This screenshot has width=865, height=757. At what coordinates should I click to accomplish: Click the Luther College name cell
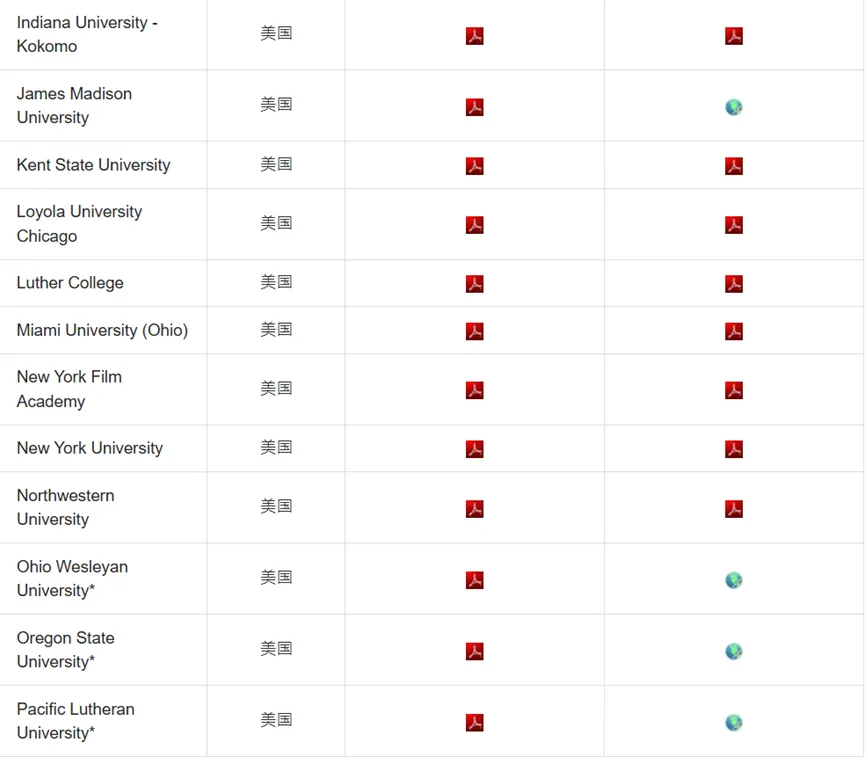(x=70, y=283)
